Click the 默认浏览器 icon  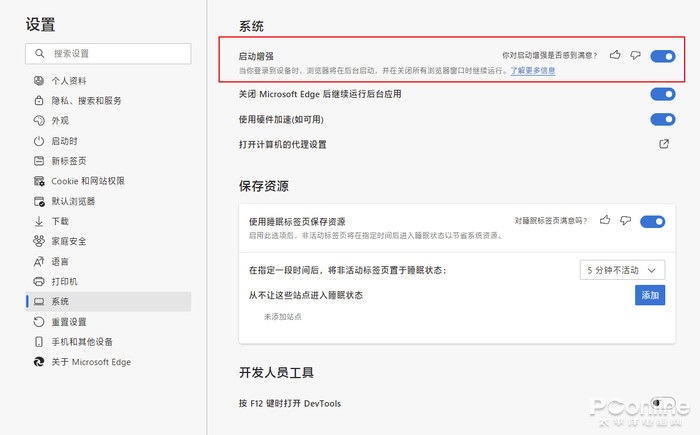pyautogui.click(x=39, y=201)
